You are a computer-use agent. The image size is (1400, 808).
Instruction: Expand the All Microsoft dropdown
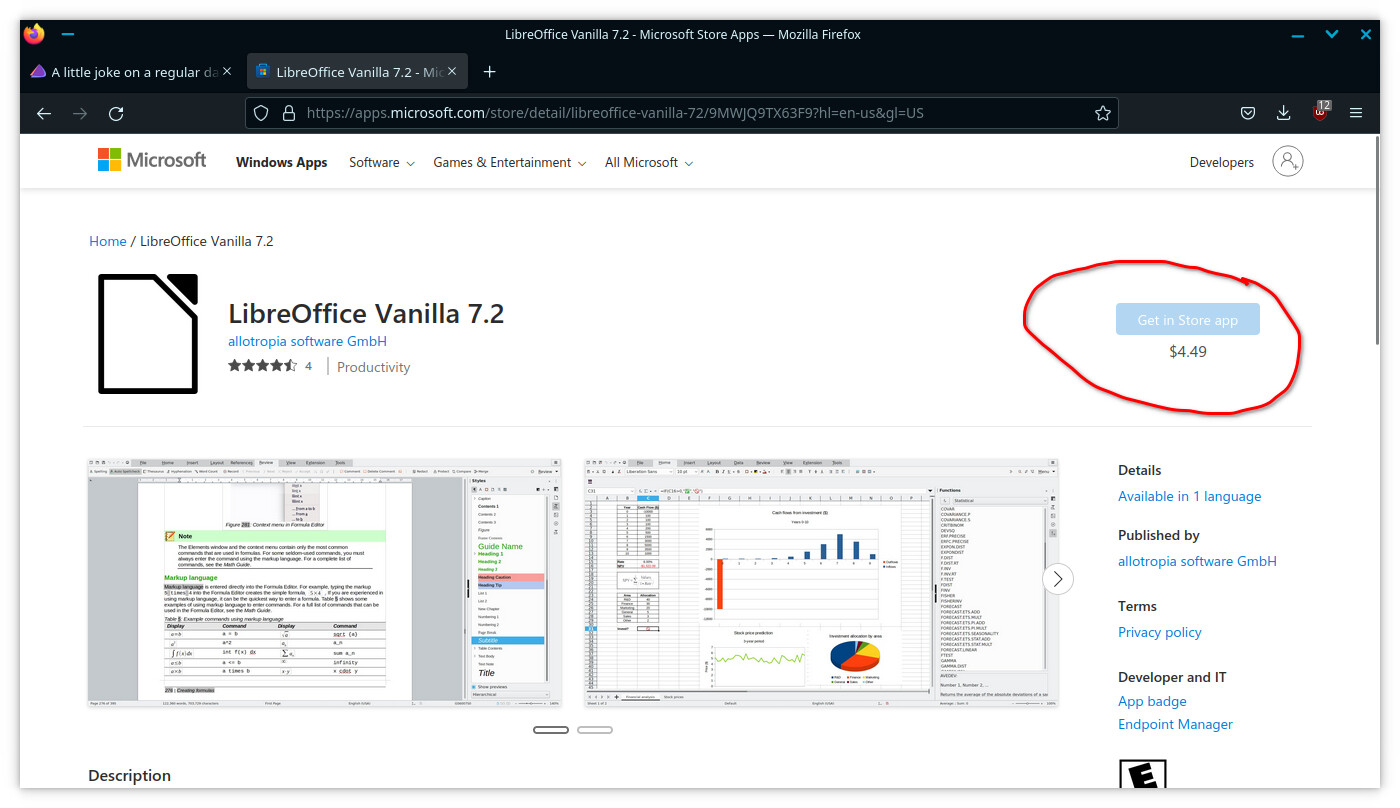648,162
